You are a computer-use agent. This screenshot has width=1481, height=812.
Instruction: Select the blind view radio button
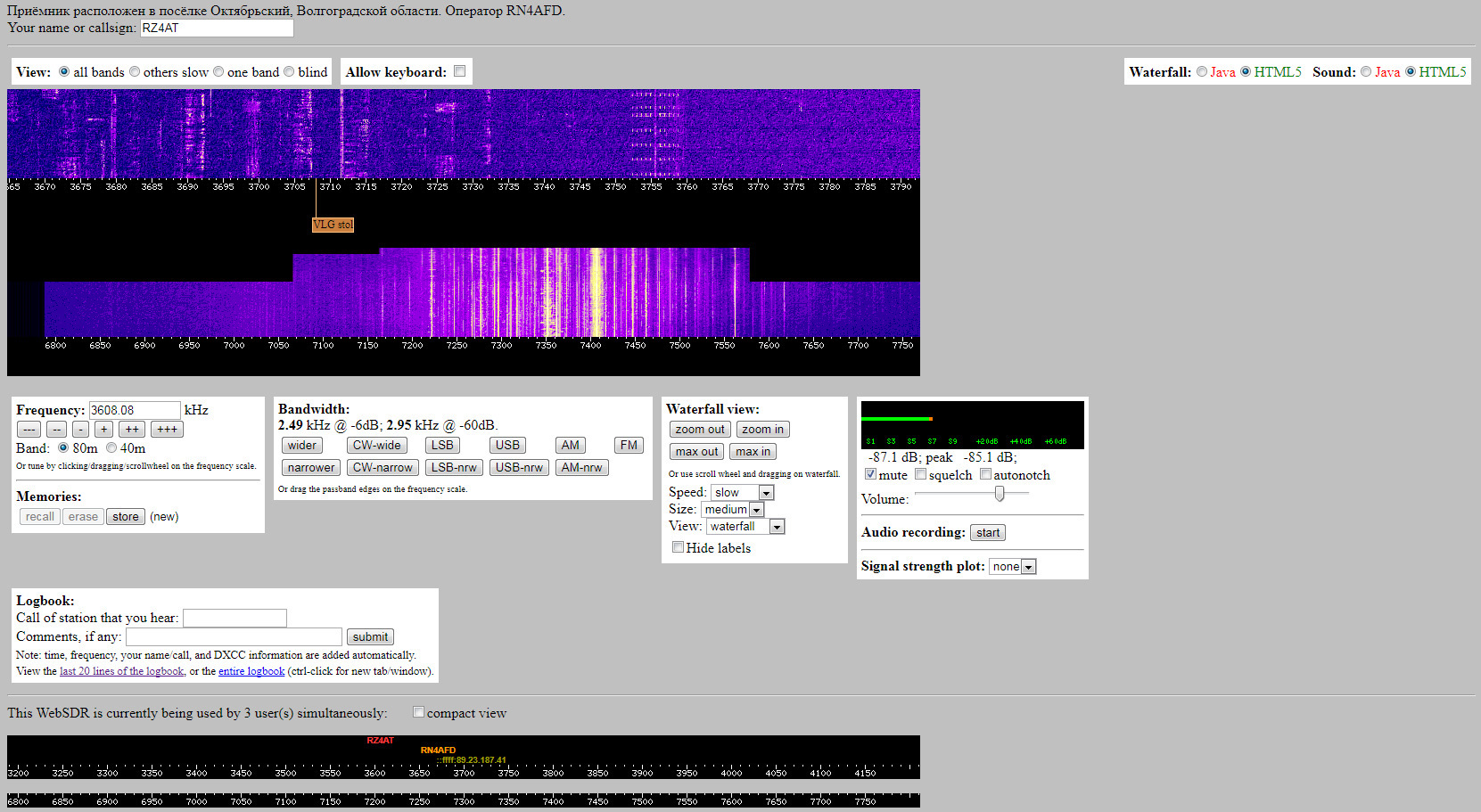tap(289, 72)
